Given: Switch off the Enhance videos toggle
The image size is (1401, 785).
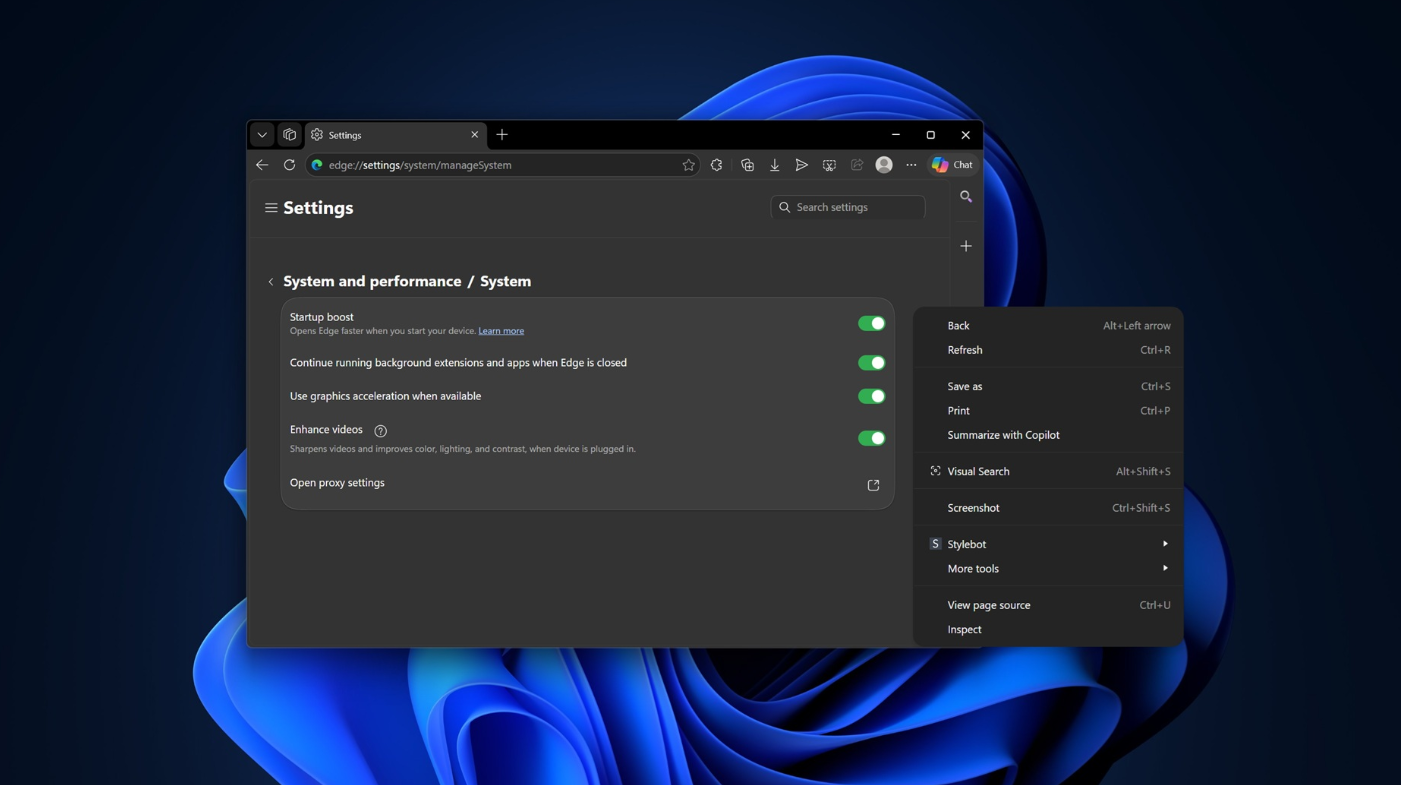Looking at the screenshot, I should (871, 438).
